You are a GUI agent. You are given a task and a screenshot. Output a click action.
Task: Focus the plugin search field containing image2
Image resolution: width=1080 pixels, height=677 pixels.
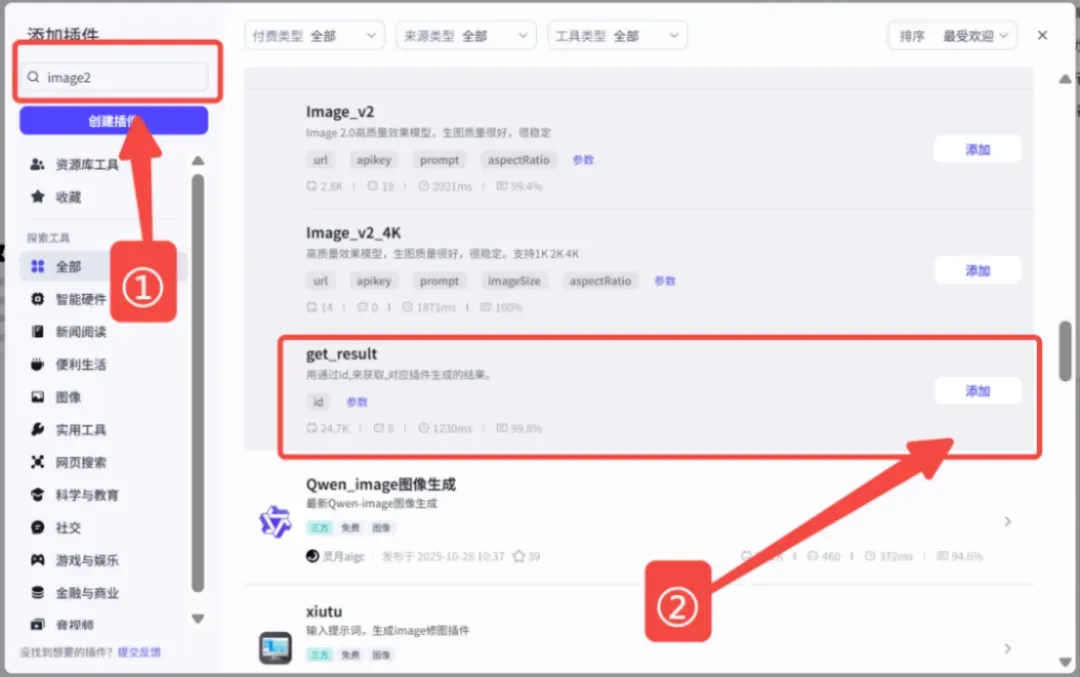click(114, 77)
